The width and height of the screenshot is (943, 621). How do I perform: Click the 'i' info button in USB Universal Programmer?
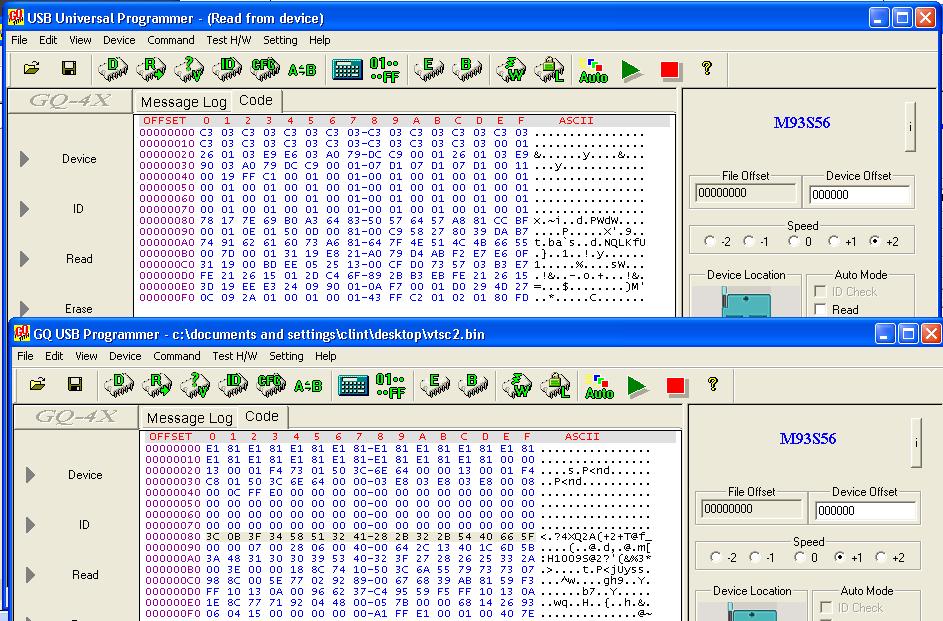911,127
